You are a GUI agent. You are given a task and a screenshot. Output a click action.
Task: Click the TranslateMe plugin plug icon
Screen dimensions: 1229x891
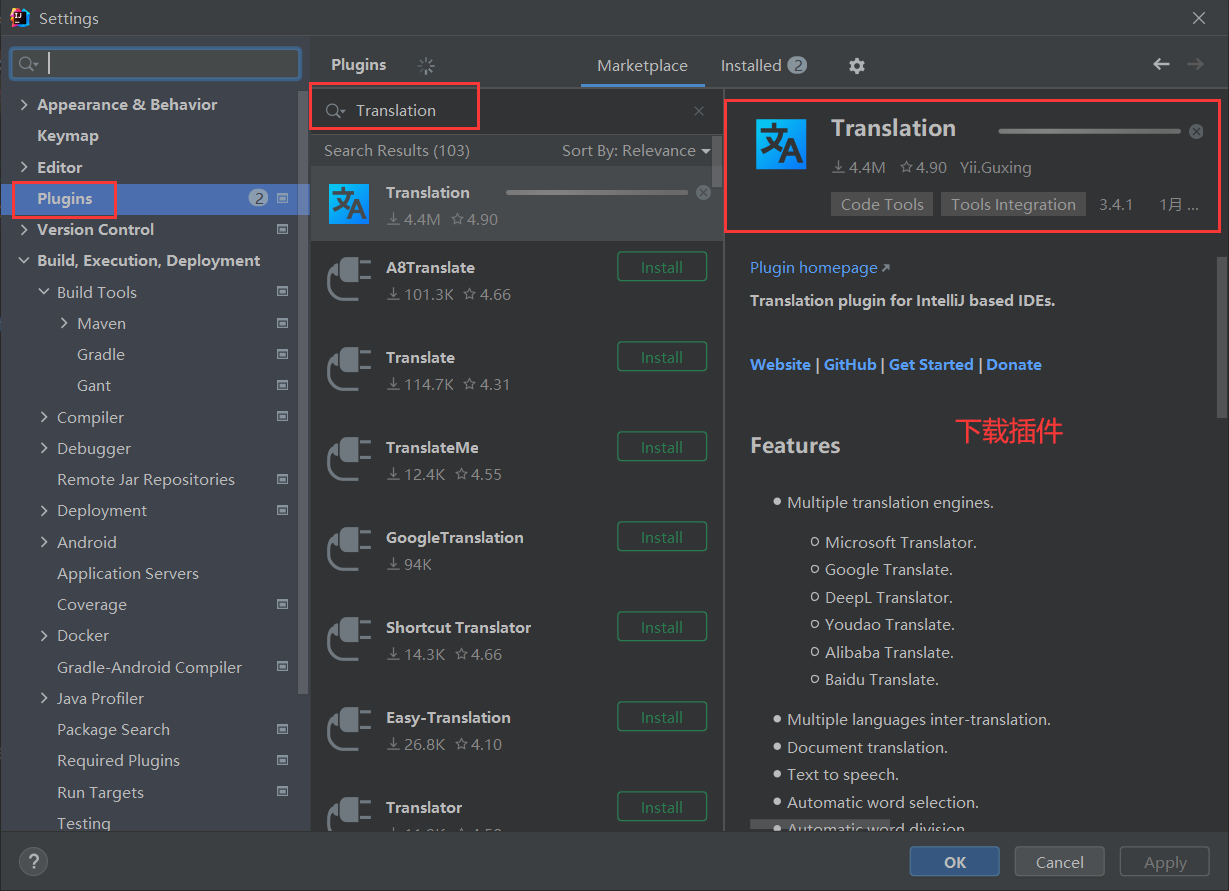(x=349, y=460)
